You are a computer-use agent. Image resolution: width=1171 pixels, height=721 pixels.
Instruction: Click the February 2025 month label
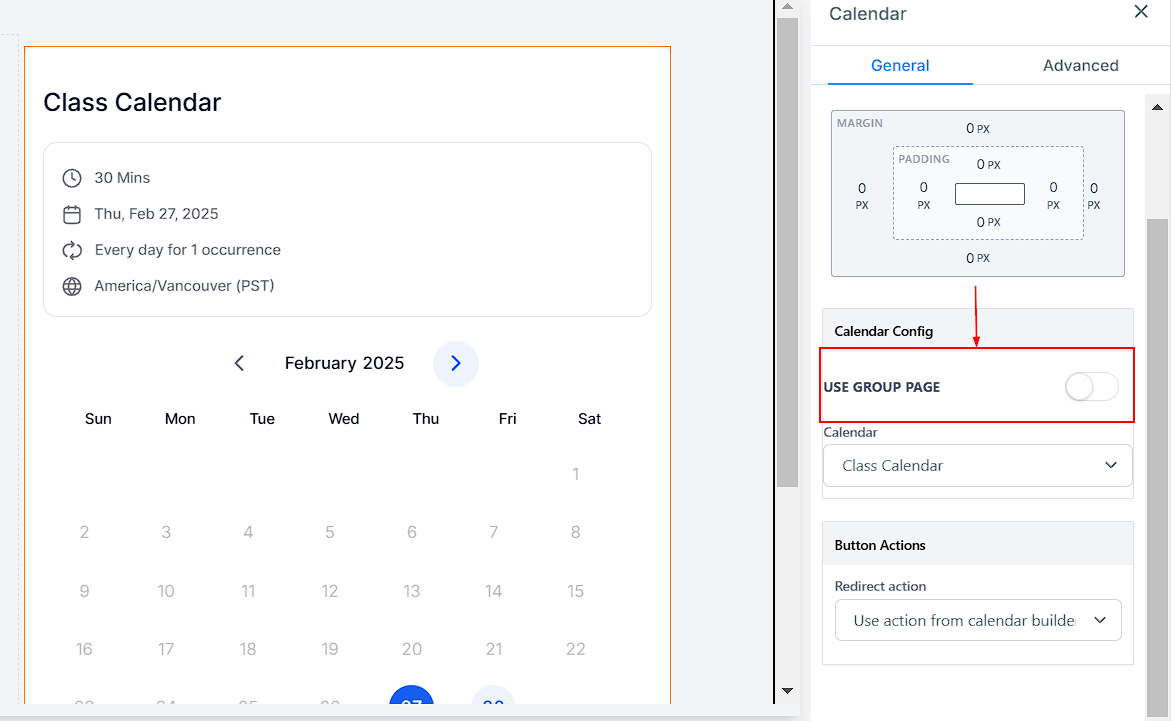[344, 363]
